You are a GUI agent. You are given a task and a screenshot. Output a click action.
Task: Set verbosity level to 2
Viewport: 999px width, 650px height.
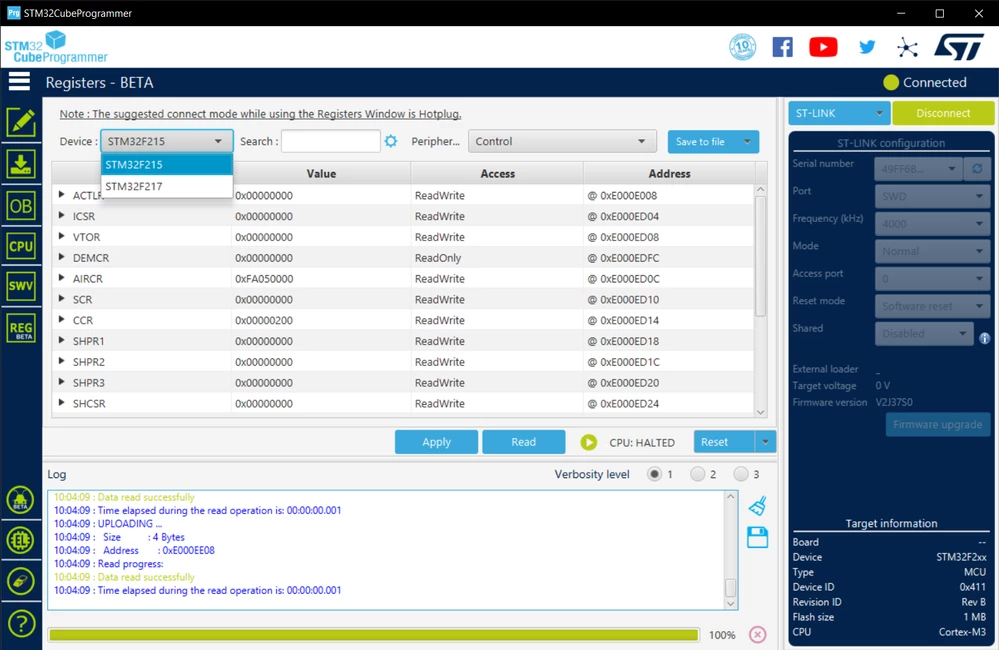pos(698,474)
